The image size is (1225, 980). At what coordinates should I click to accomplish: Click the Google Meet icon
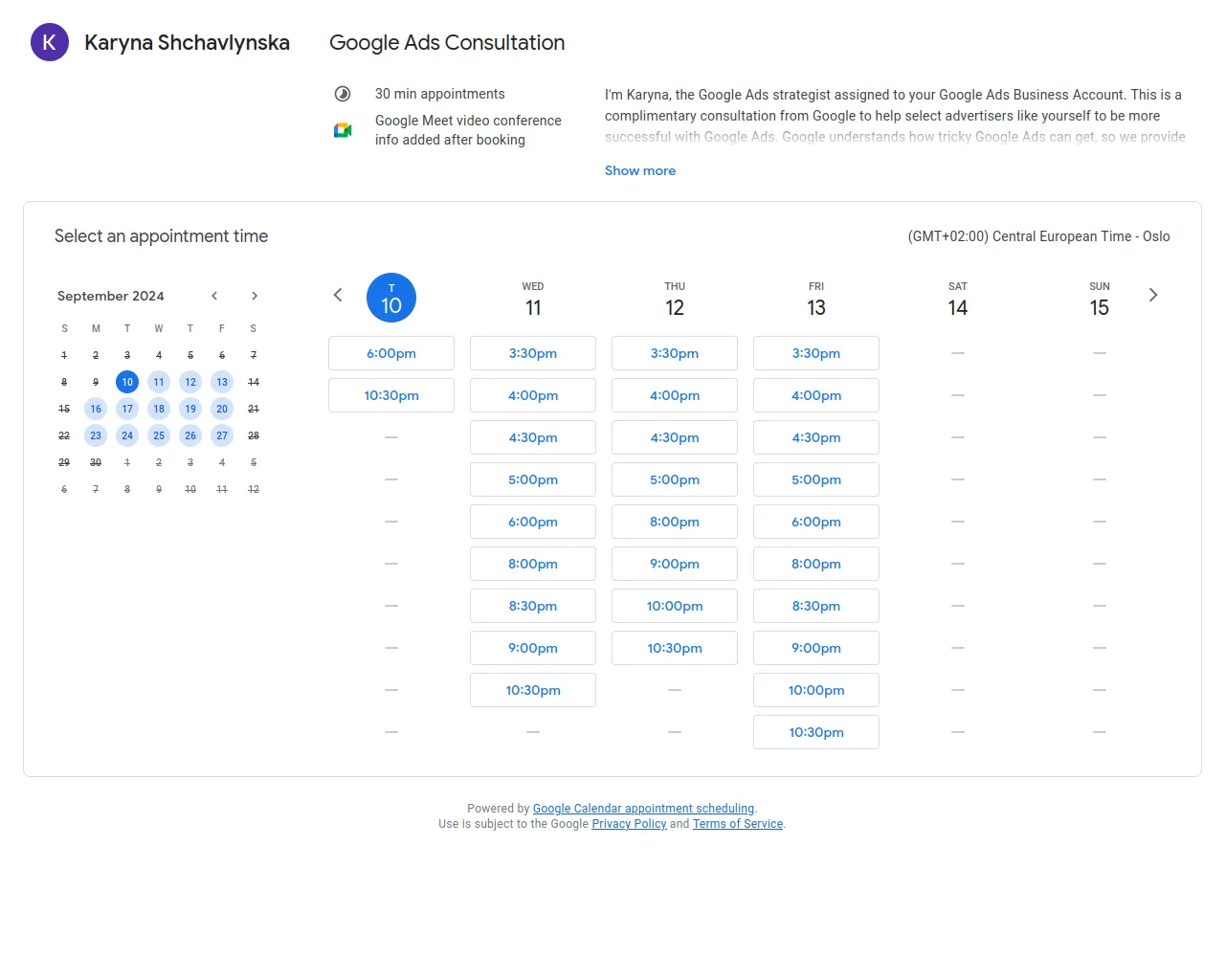343,130
